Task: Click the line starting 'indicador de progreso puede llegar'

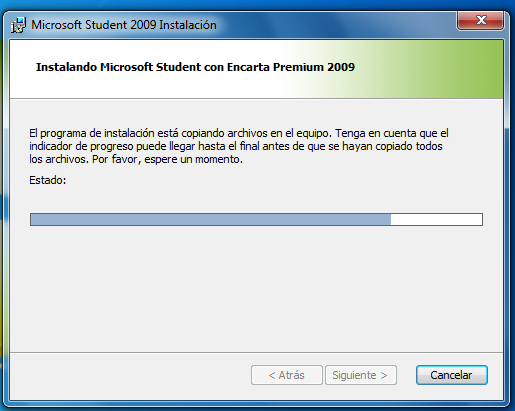Action: click(236, 146)
